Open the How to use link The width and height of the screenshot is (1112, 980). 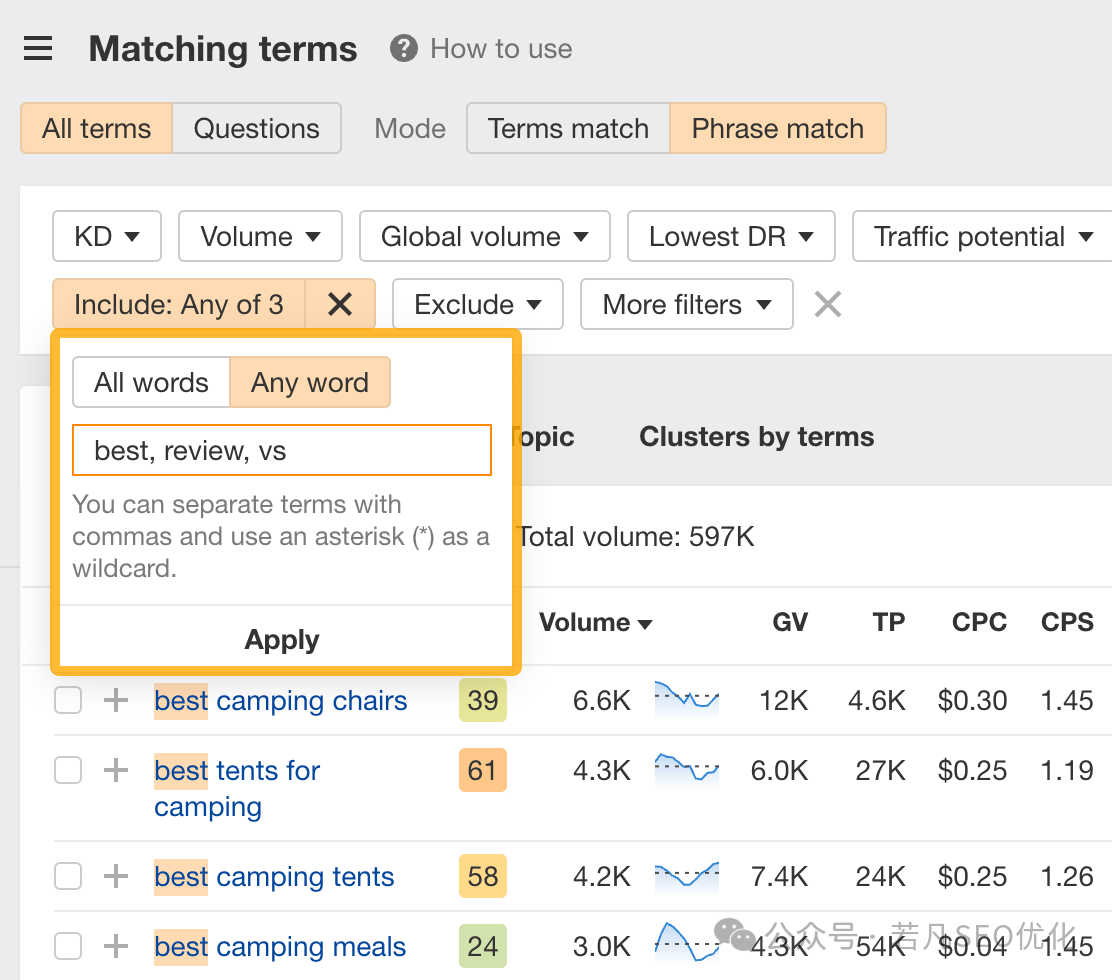point(501,48)
